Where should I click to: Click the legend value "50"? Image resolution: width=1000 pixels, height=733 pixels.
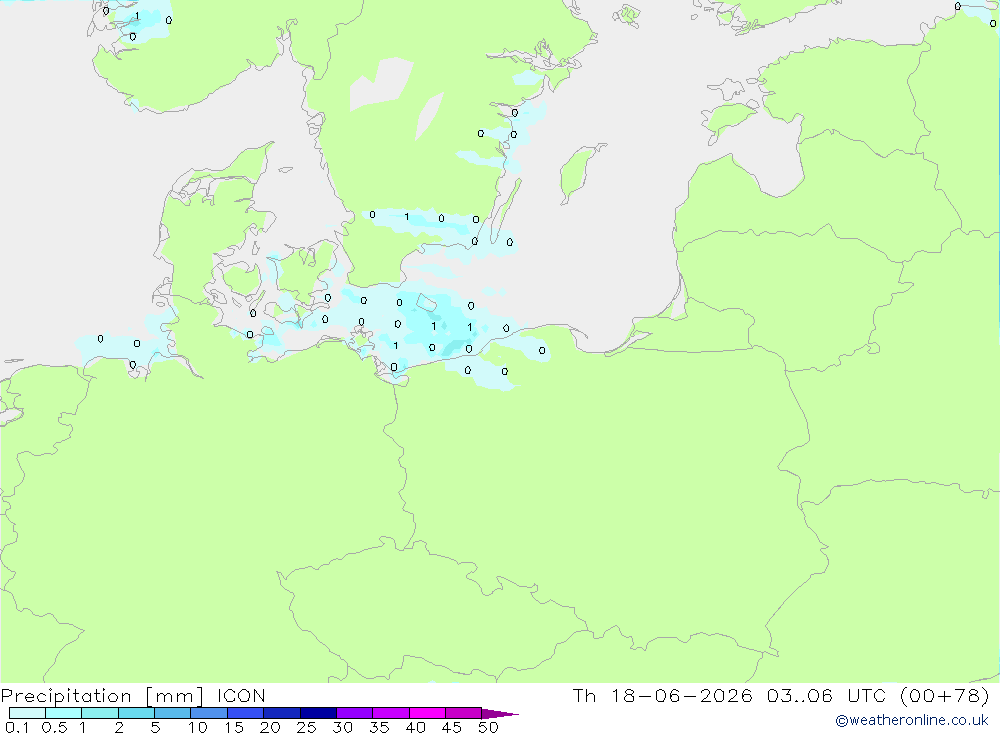(489, 727)
